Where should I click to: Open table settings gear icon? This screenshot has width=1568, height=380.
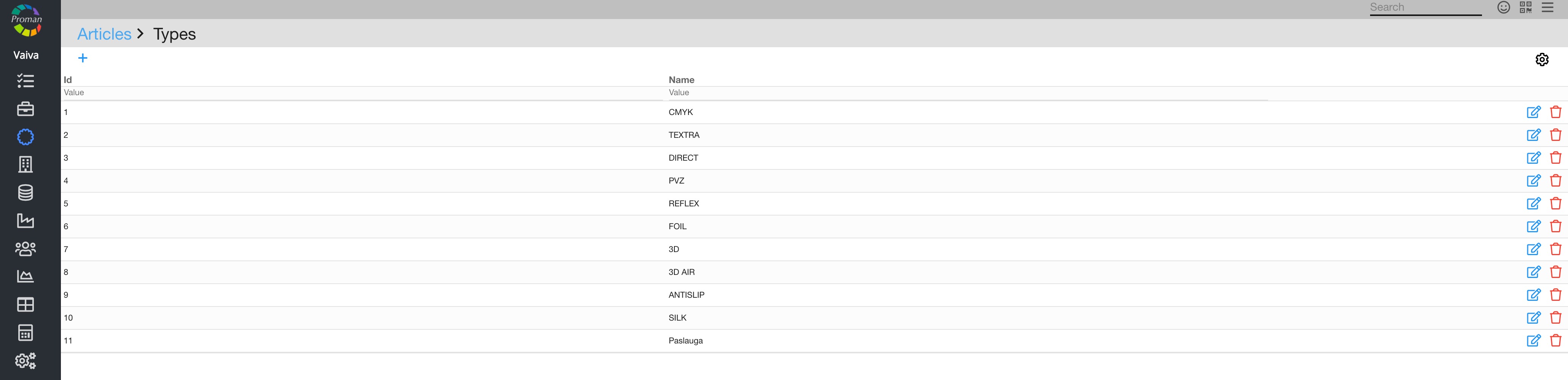click(x=1541, y=60)
